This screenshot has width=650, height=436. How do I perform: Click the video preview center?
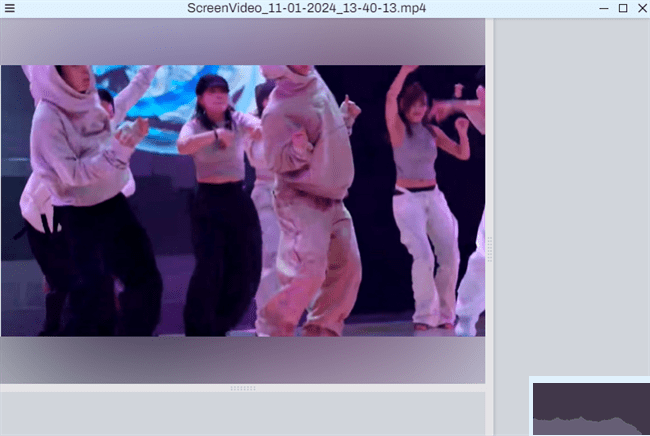243,200
